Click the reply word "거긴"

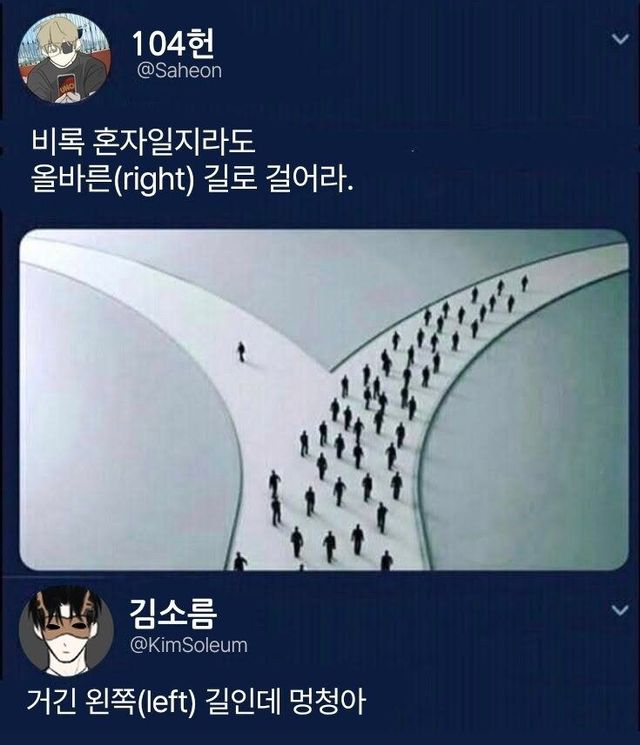coord(51,701)
